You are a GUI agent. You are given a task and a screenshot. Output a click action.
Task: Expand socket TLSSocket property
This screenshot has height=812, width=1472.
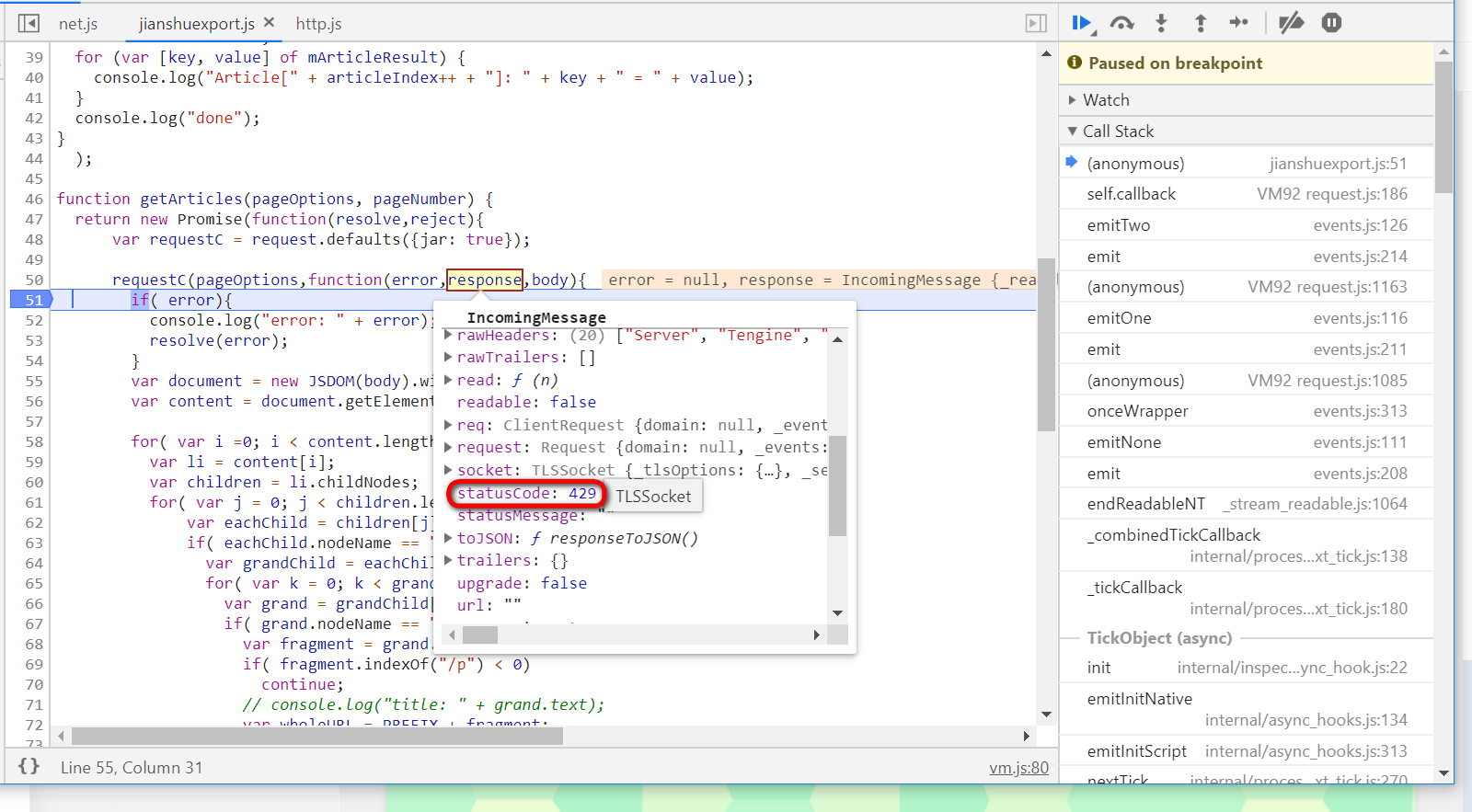pyautogui.click(x=448, y=469)
